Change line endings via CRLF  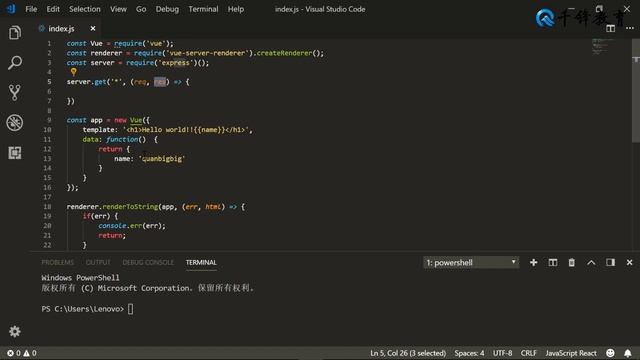coord(529,353)
